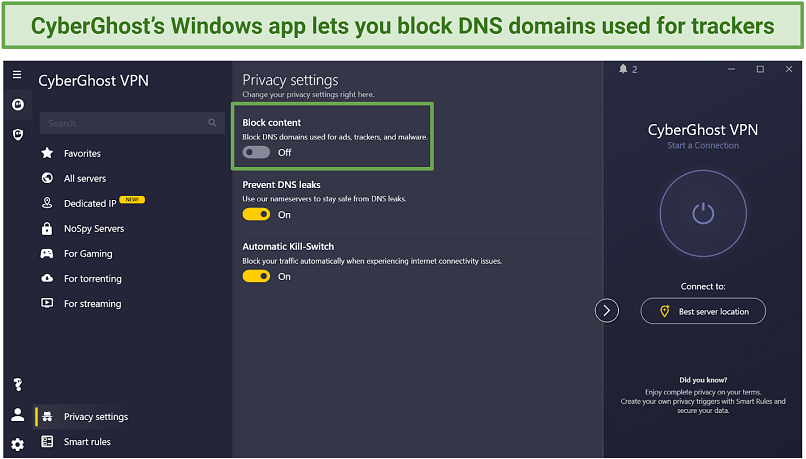This screenshot has height=459, width=806.
Task: Click the Did you know? tip heading
Action: point(703,380)
